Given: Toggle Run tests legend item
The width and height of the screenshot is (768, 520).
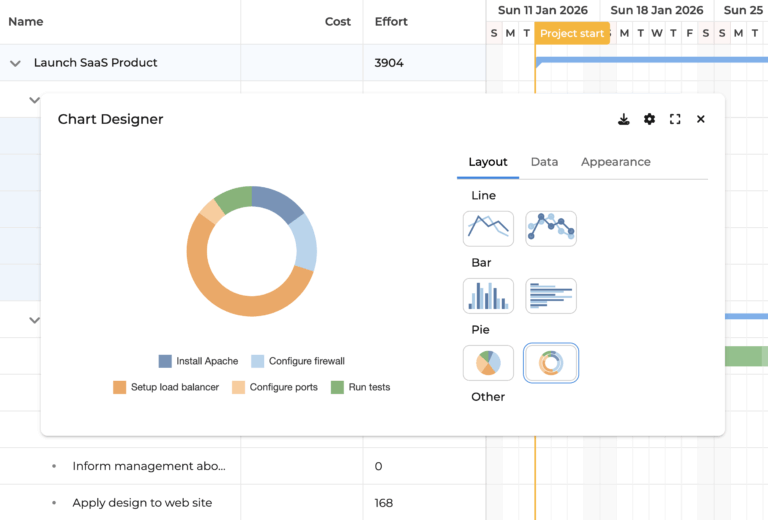Looking at the screenshot, I should pos(369,387).
